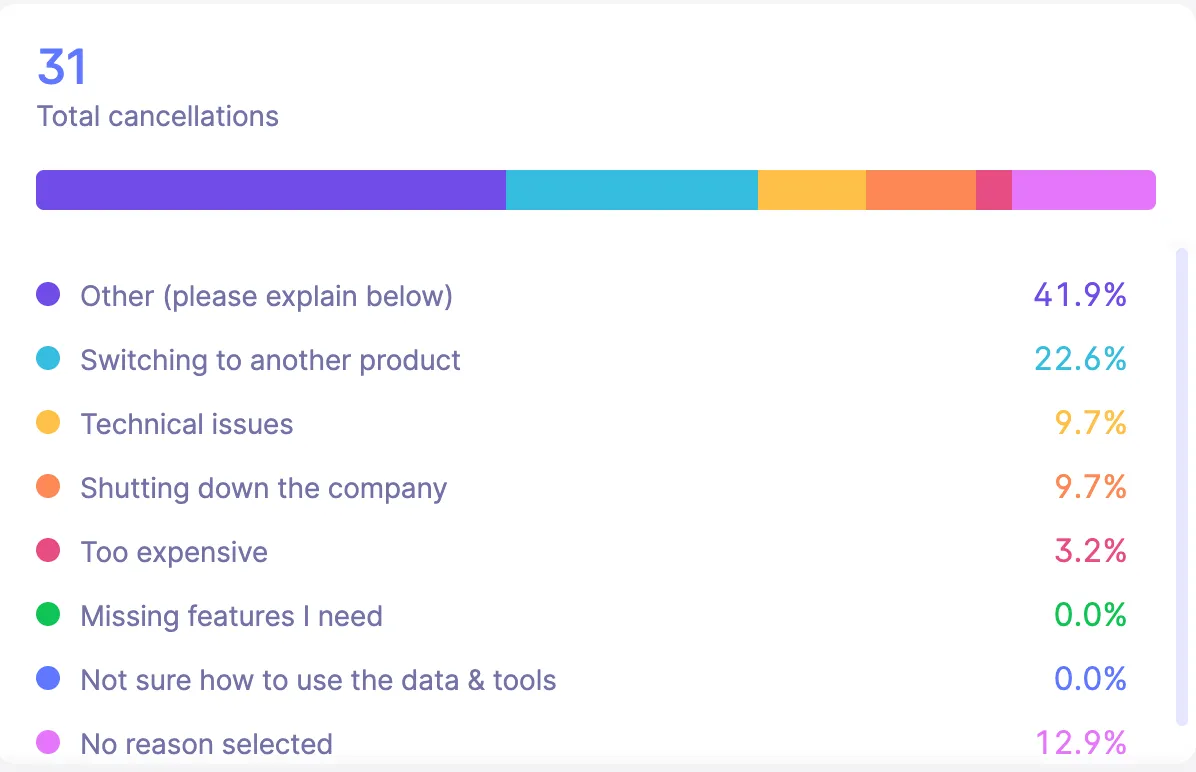This screenshot has width=1196, height=772.
Task: Click the 31 total cancellations number
Action: (62, 67)
